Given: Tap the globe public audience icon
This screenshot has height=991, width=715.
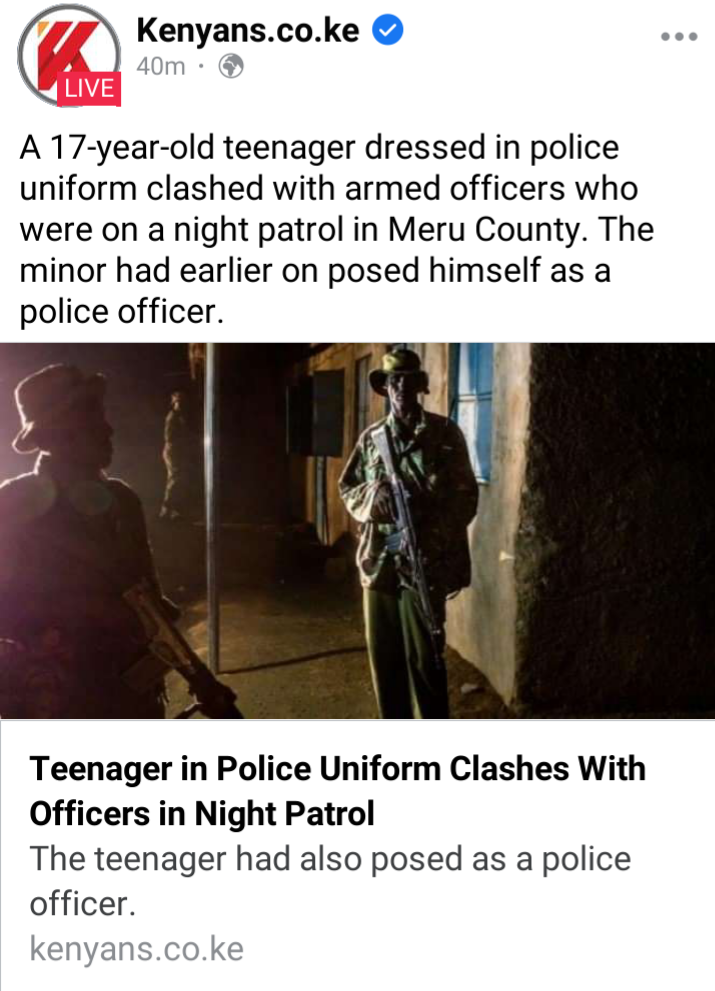Looking at the screenshot, I should tap(231, 66).
